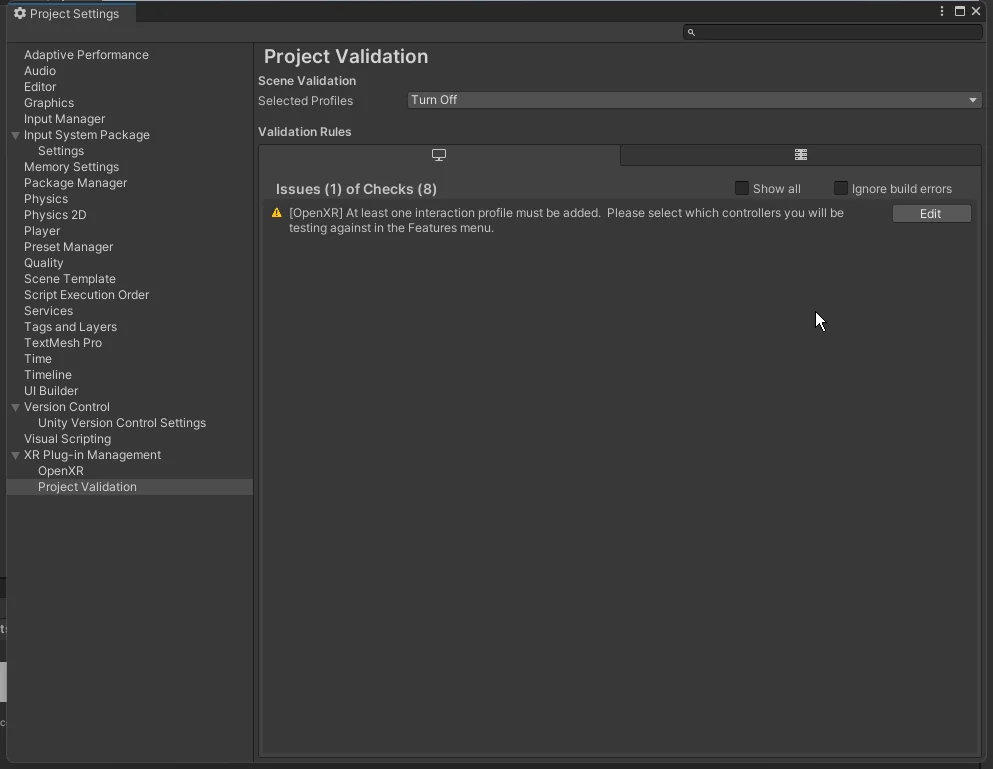993x769 pixels.
Task: Collapse the Version Control section
Action: (x=16, y=407)
